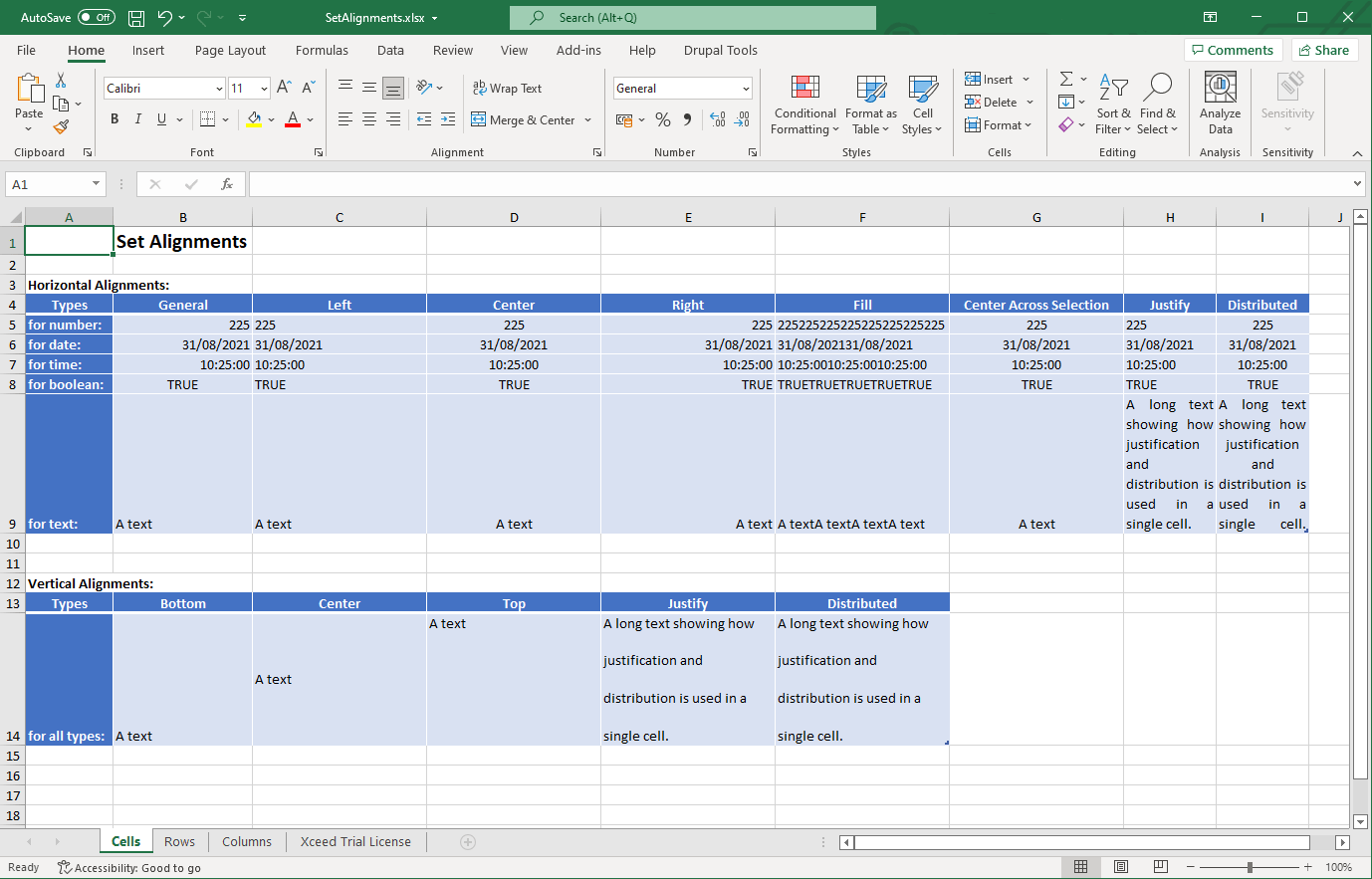Increase font size with the larger A icon
The image size is (1372, 879).
tap(284, 88)
